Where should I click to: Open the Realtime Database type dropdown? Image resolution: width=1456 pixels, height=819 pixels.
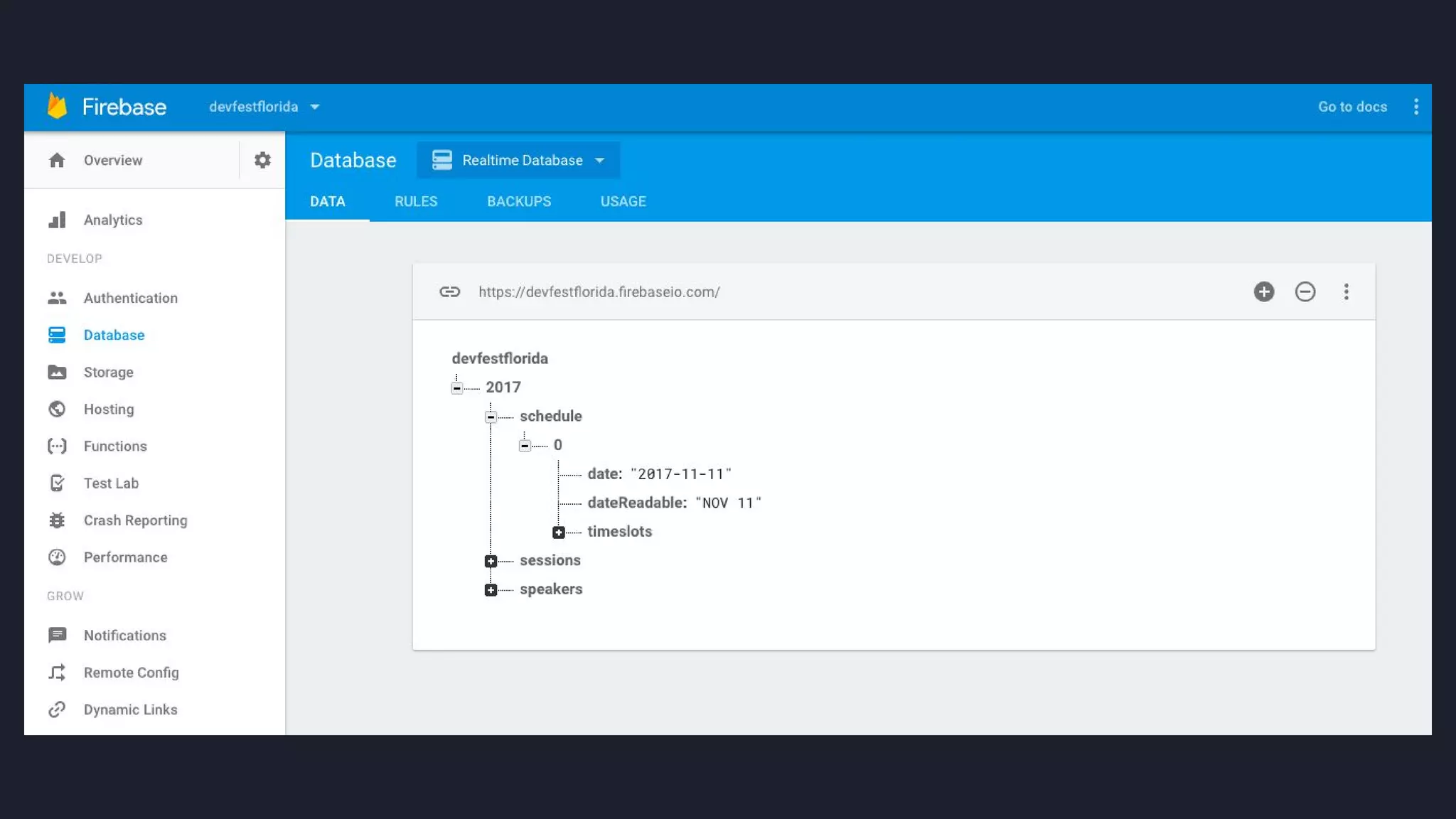pyautogui.click(x=518, y=161)
